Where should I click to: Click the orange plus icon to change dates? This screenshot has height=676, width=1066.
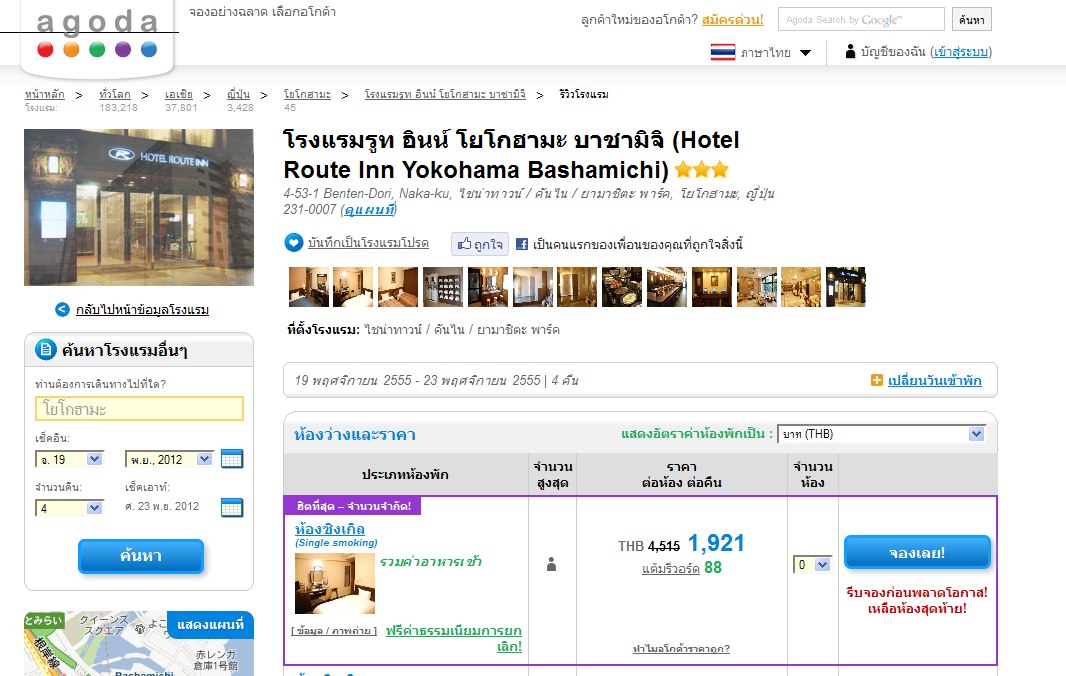[x=877, y=380]
